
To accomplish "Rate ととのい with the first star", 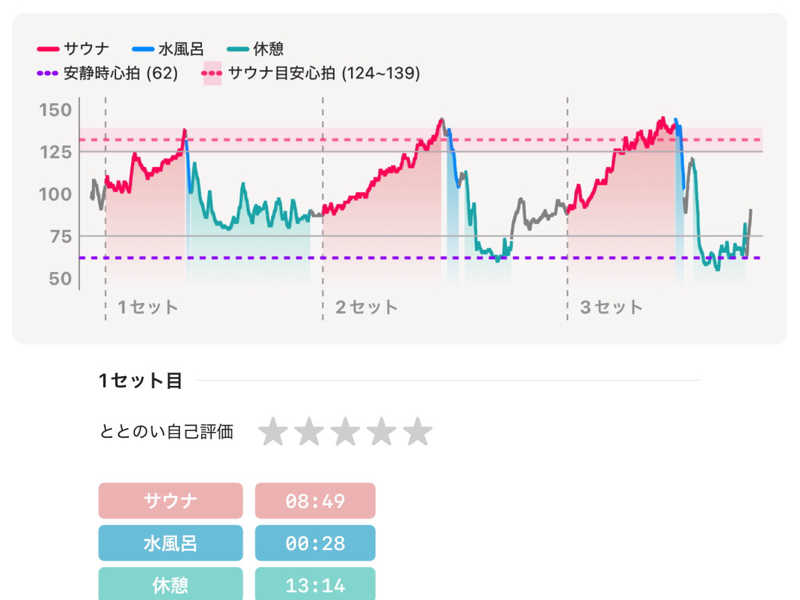I will coord(273,432).
